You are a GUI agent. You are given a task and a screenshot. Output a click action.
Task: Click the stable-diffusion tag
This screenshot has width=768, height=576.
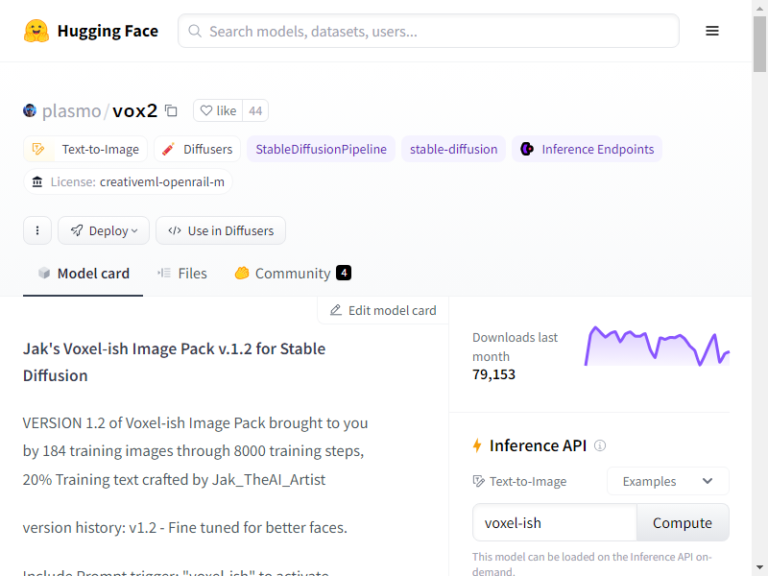pos(454,149)
